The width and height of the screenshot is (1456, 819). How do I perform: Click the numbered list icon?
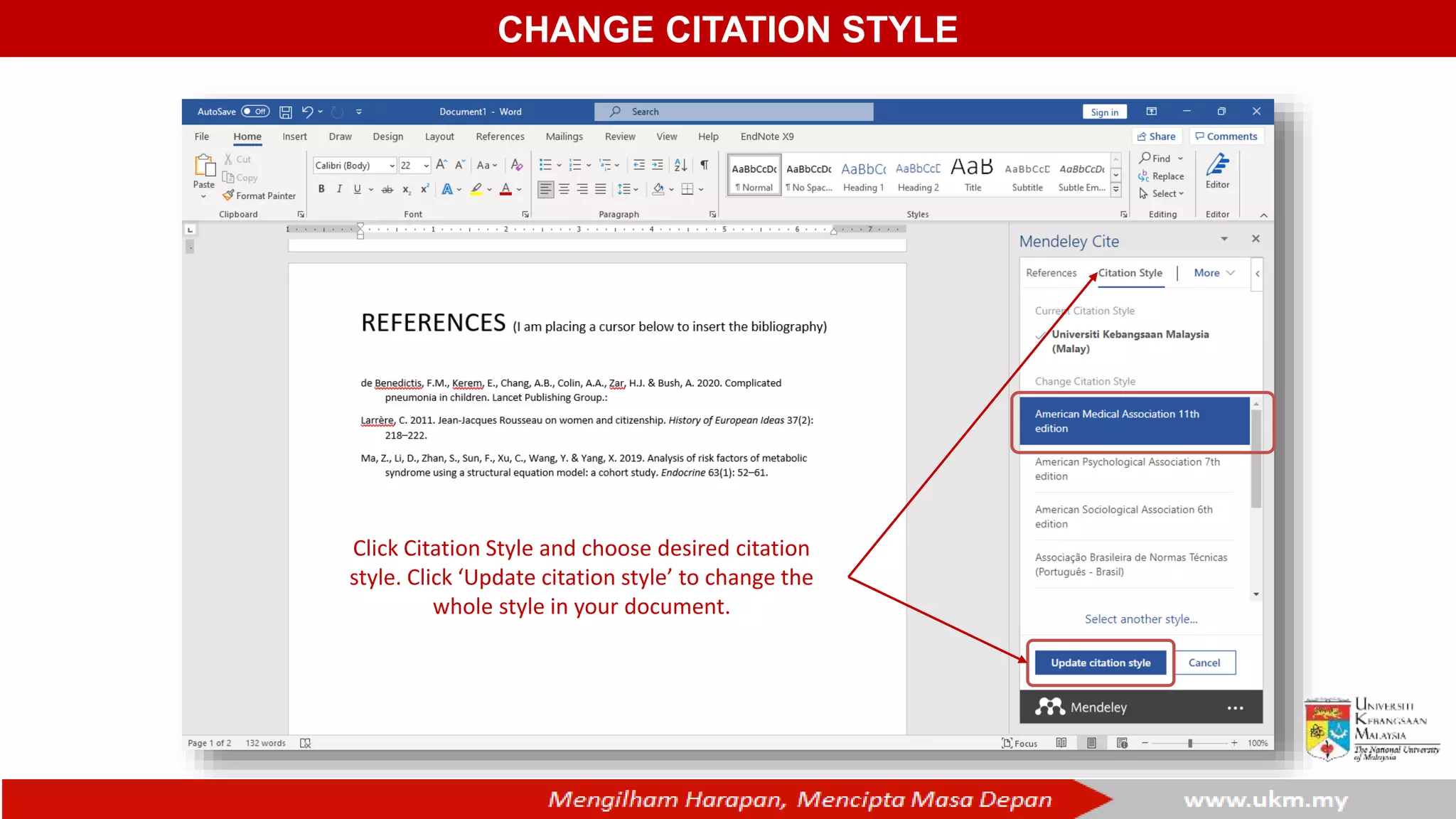click(x=575, y=165)
